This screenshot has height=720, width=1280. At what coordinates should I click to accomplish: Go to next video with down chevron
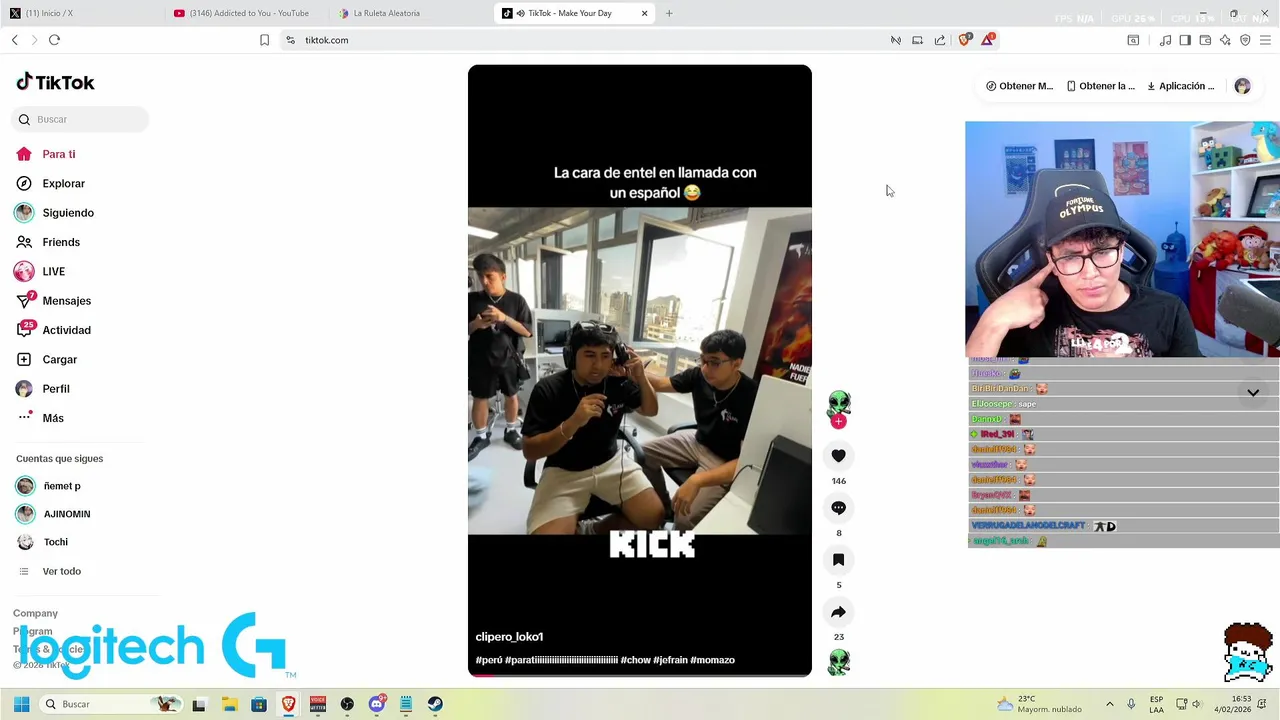click(x=1253, y=393)
